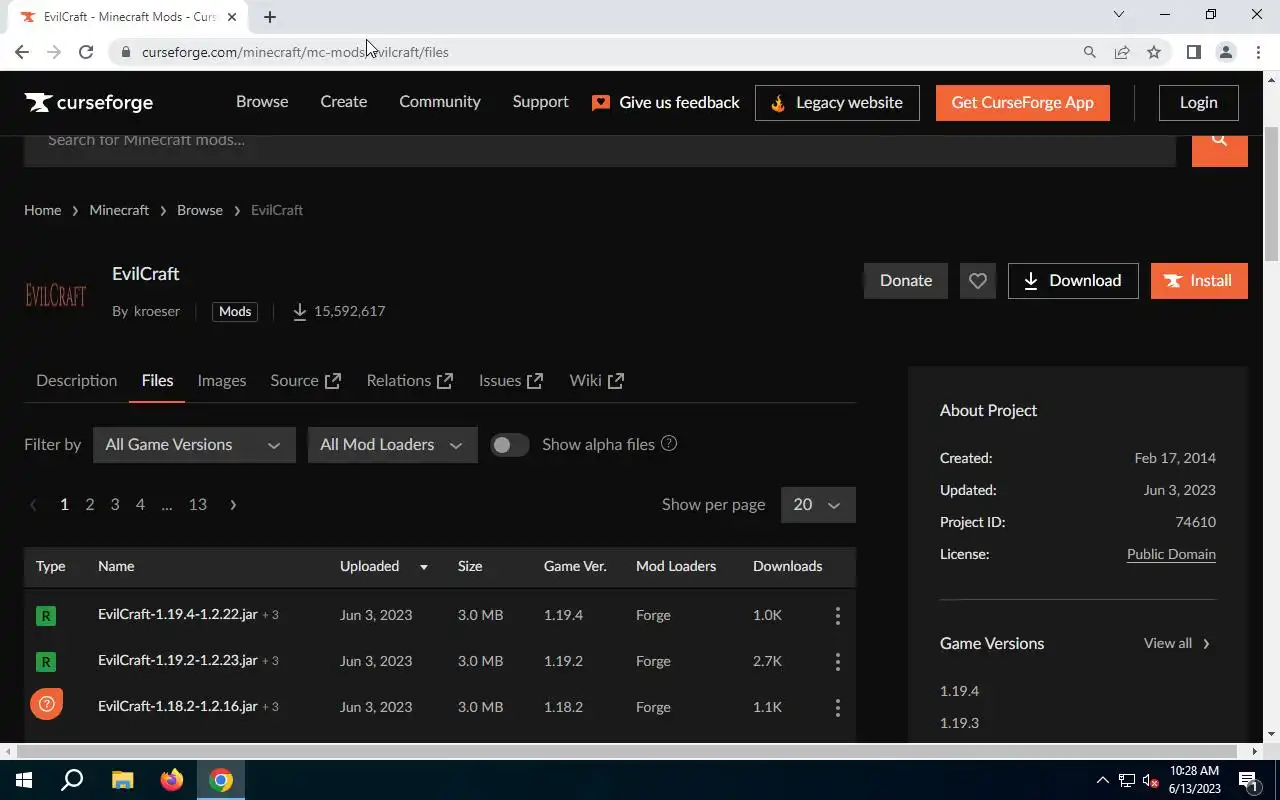Click the orange Install button

1199,281
